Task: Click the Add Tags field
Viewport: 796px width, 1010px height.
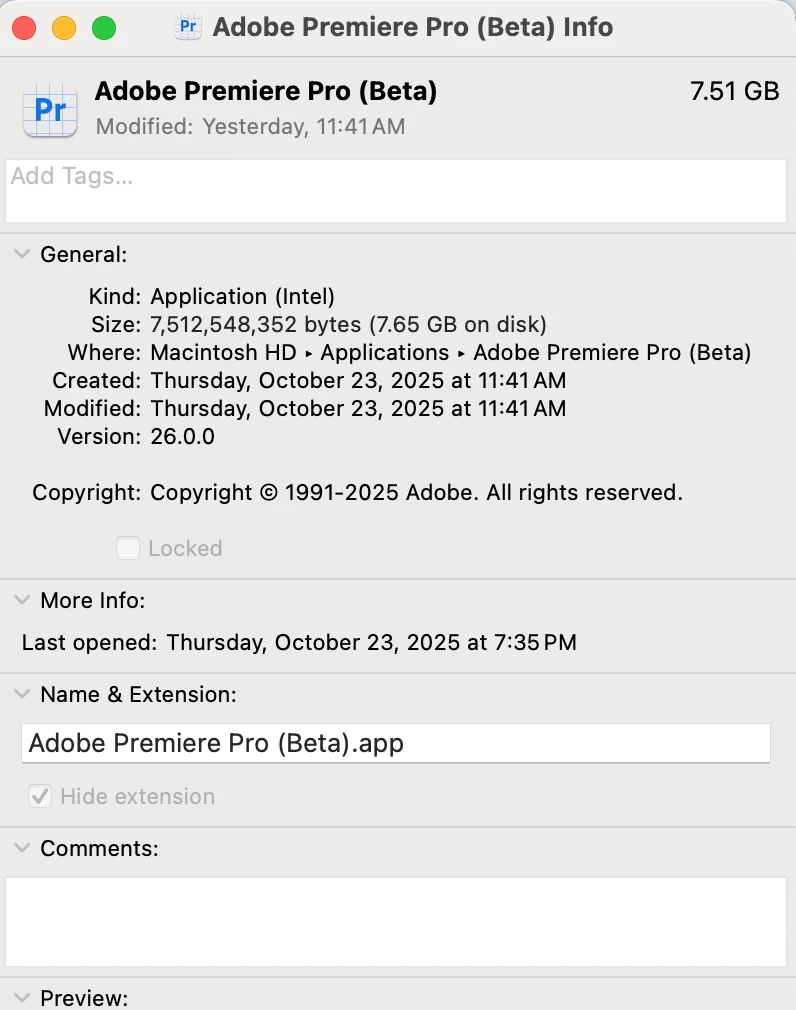Action: (396, 191)
